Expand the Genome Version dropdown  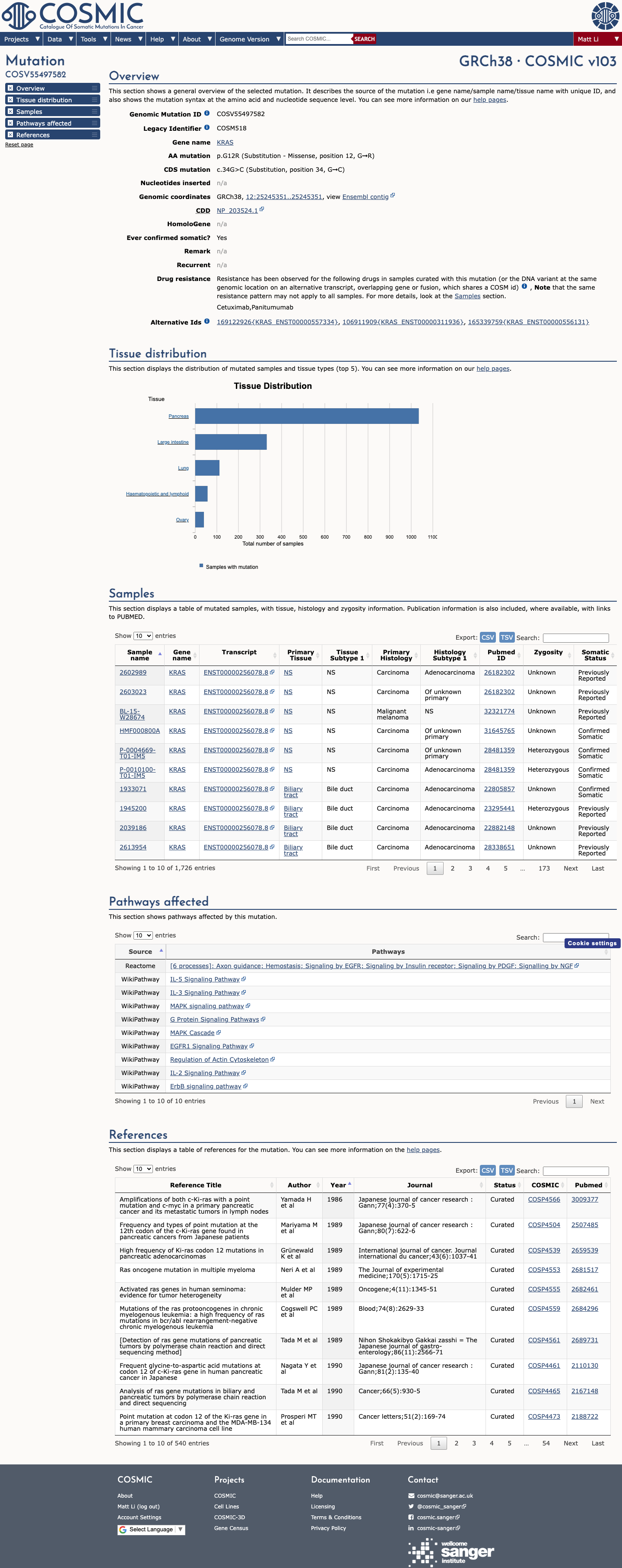click(x=251, y=39)
